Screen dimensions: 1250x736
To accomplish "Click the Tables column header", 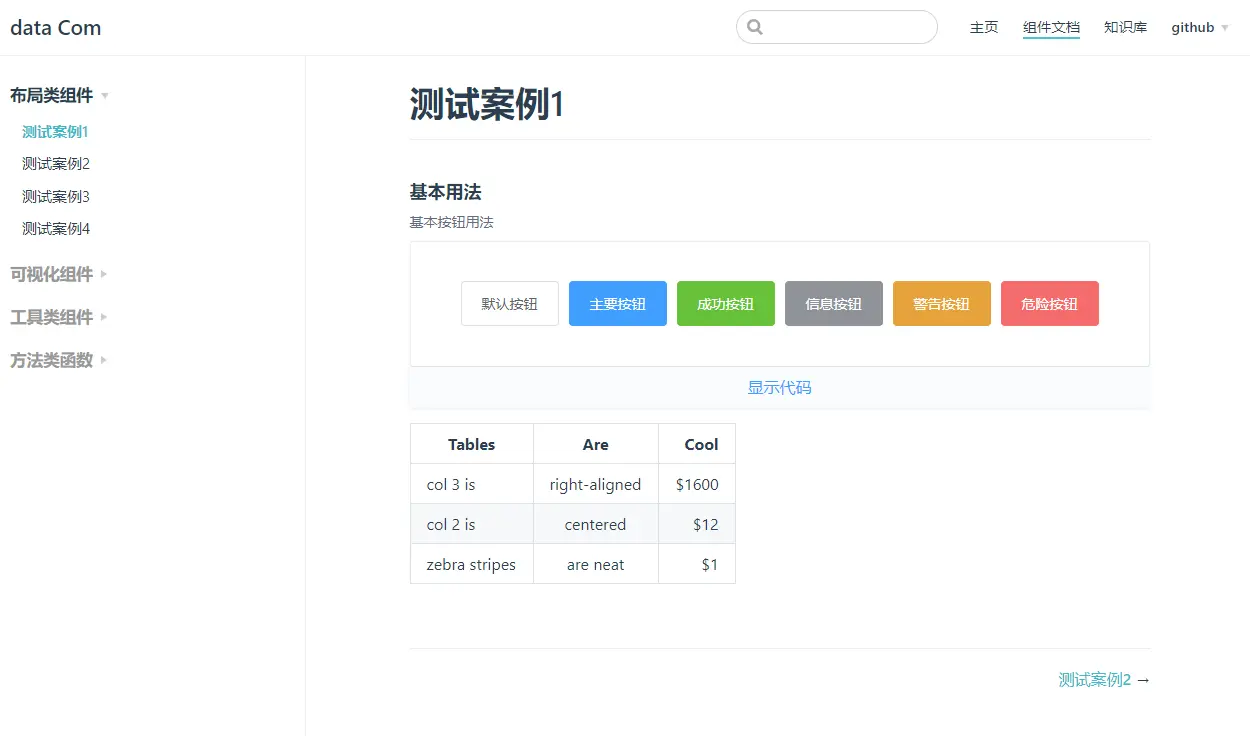I will [472, 444].
